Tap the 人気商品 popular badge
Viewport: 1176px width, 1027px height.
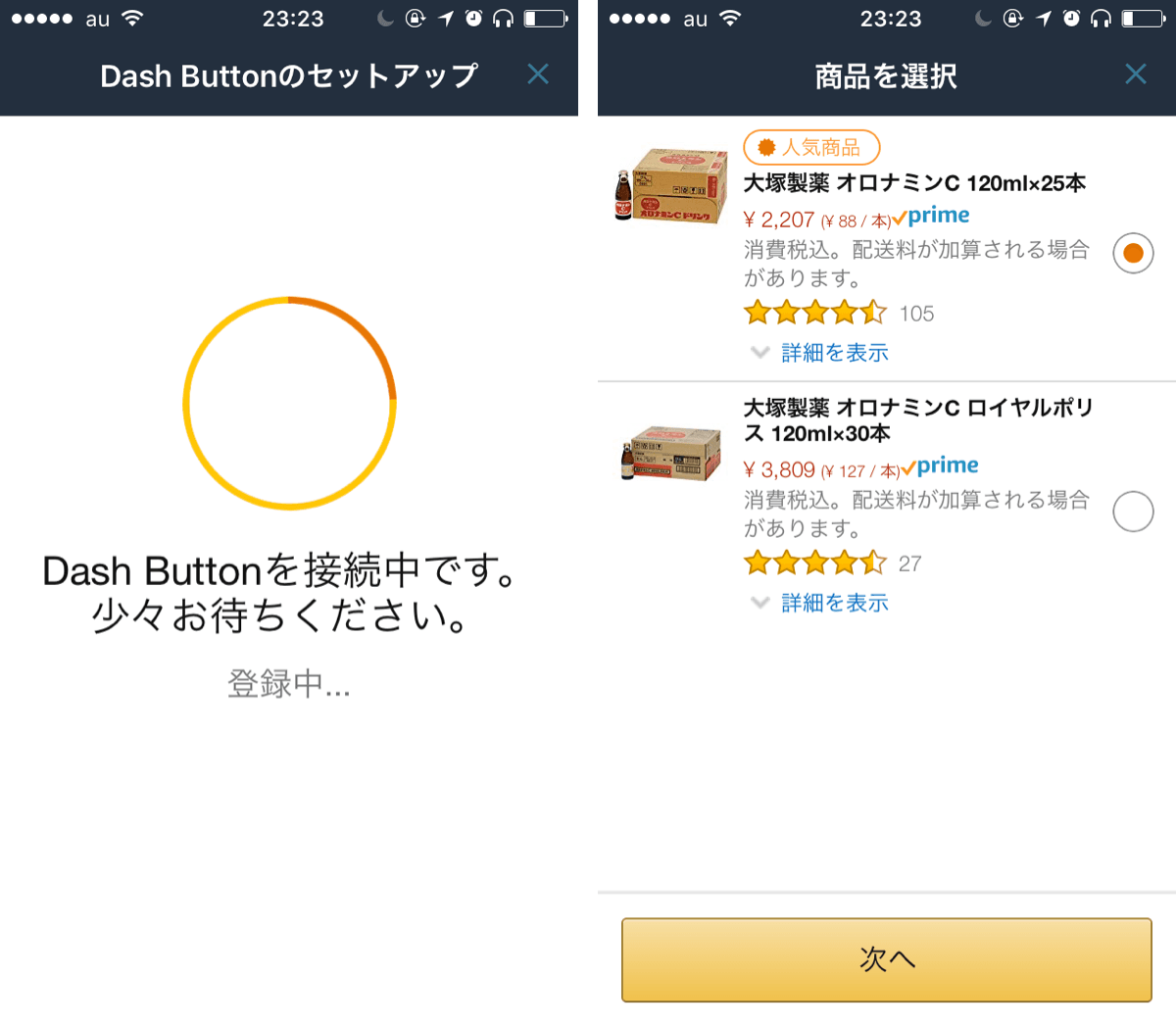pyautogui.click(x=811, y=148)
